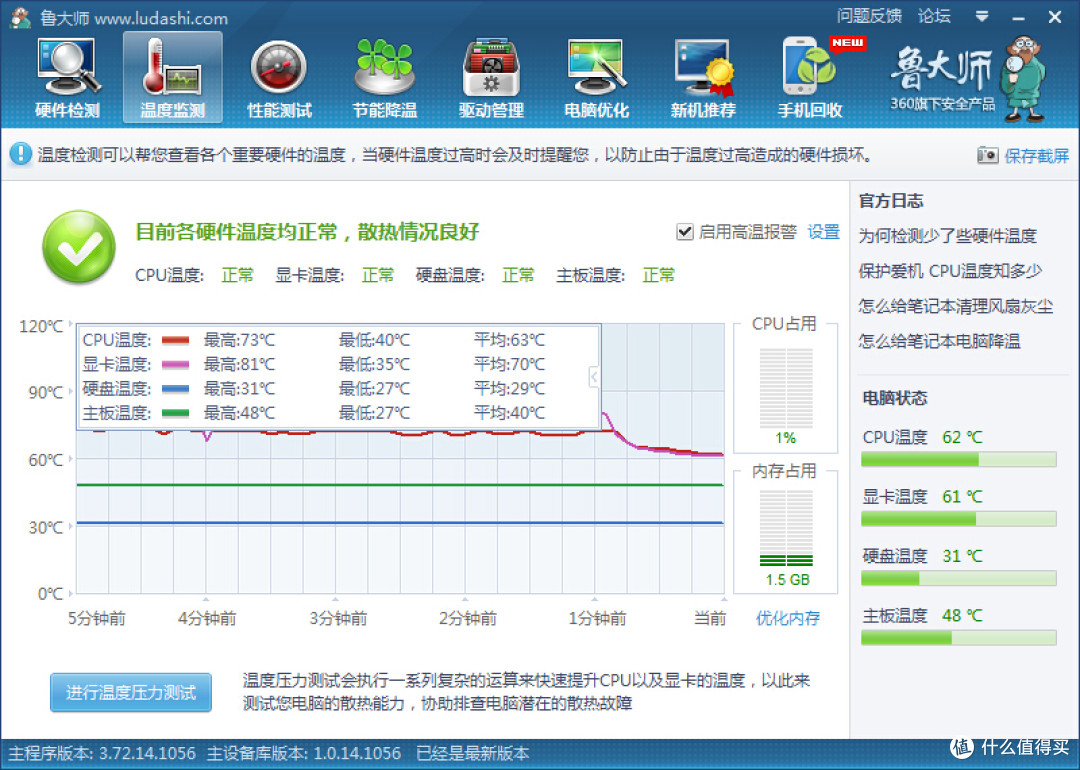
Task: Click 问题反馈 feedback link
Action: [869, 17]
